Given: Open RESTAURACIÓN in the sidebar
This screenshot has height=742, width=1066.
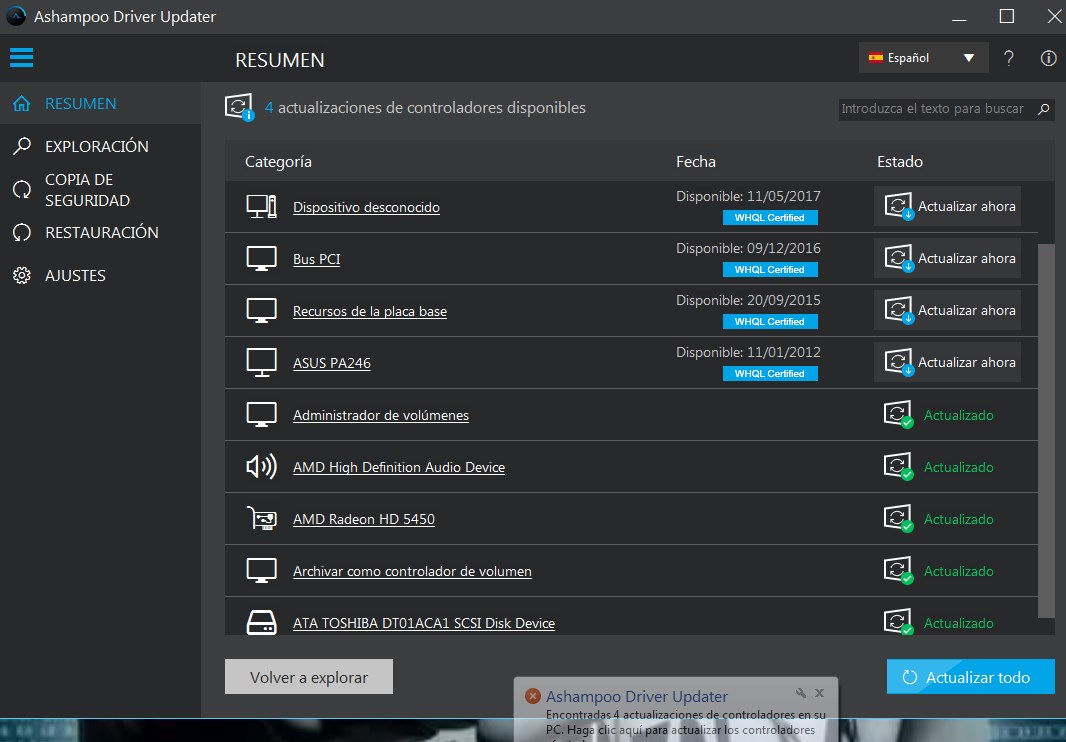Looking at the screenshot, I should [100, 233].
